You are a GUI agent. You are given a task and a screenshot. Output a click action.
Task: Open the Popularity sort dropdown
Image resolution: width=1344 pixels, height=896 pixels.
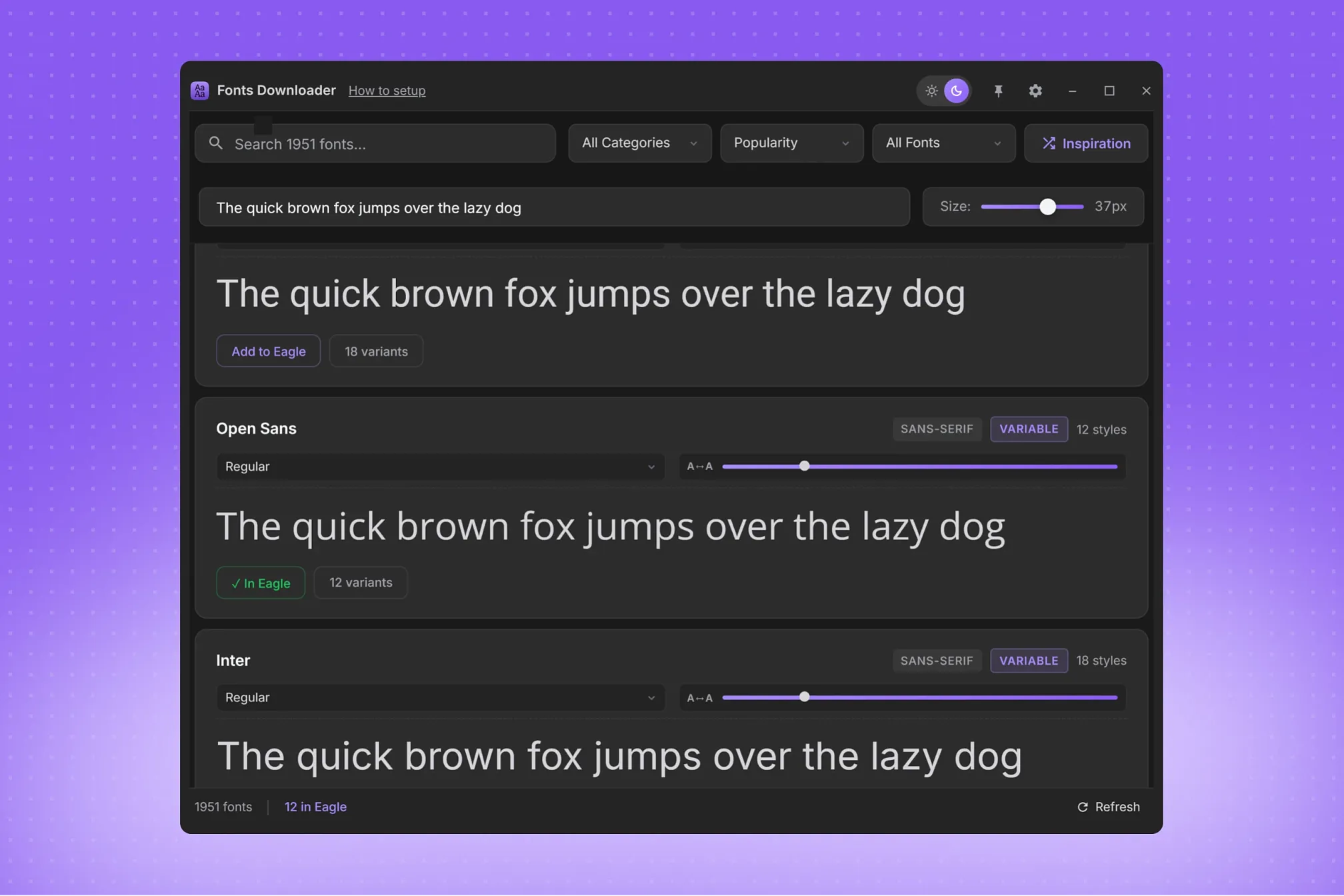tap(791, 143)
